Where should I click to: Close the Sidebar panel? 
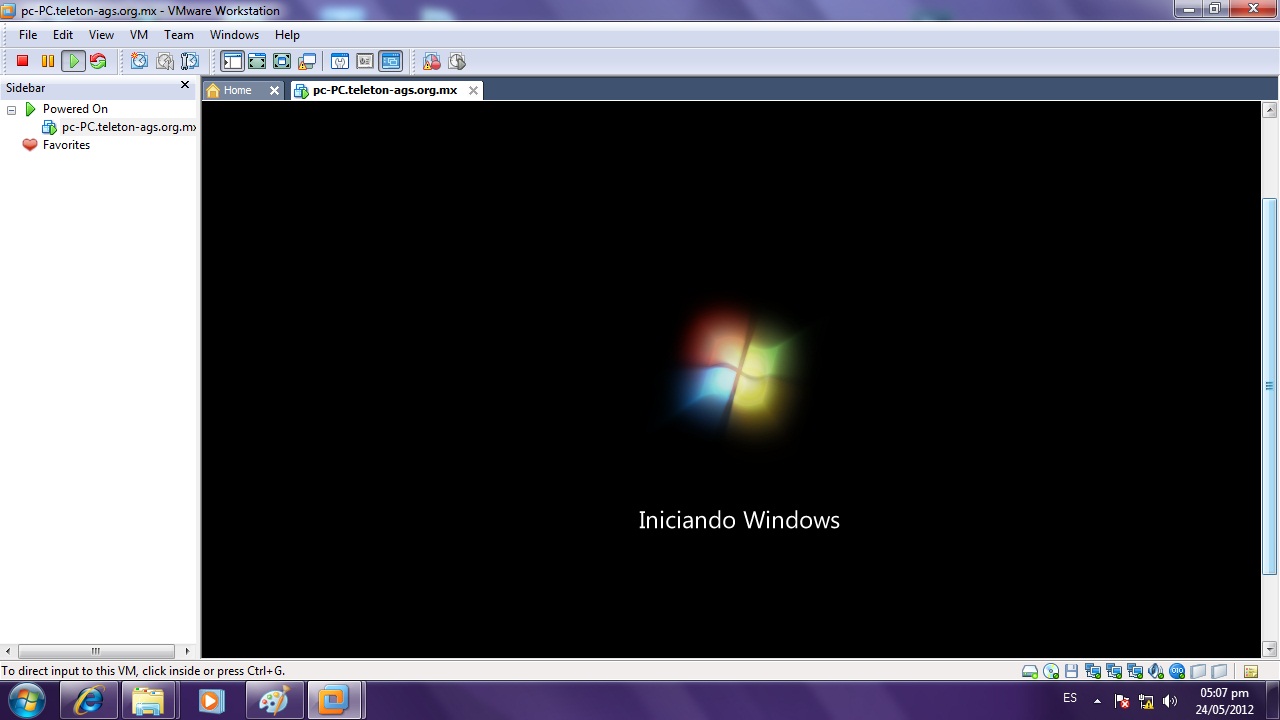tap(184, 86)
